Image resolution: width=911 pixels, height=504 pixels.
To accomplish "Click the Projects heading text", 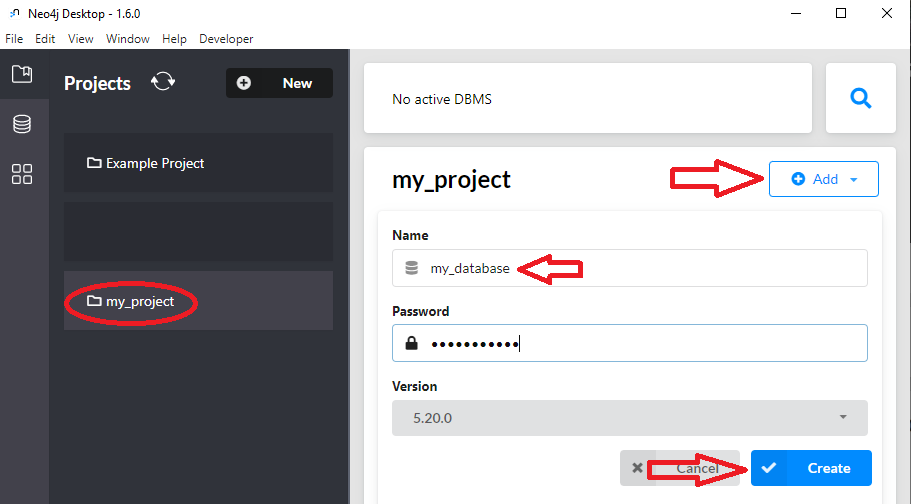I will pyautogui.click(x=97, y=83).
